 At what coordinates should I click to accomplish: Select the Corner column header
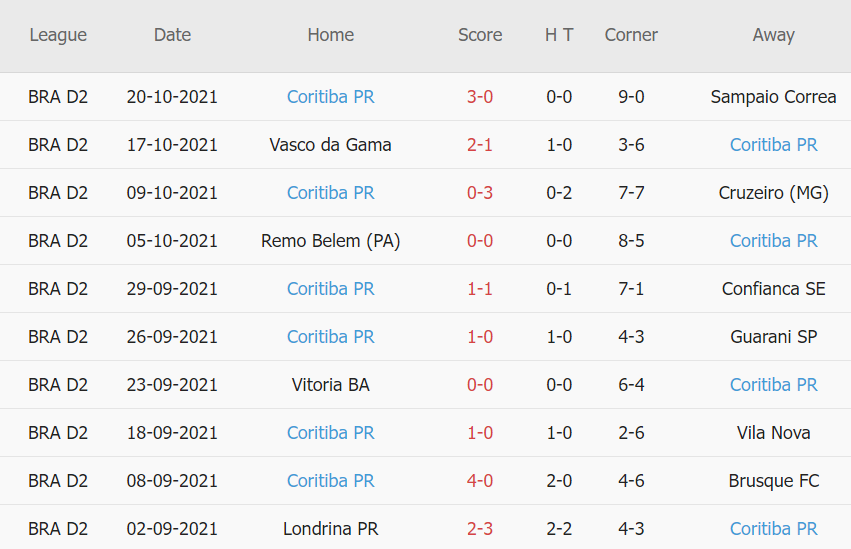[x=631, y=35]
